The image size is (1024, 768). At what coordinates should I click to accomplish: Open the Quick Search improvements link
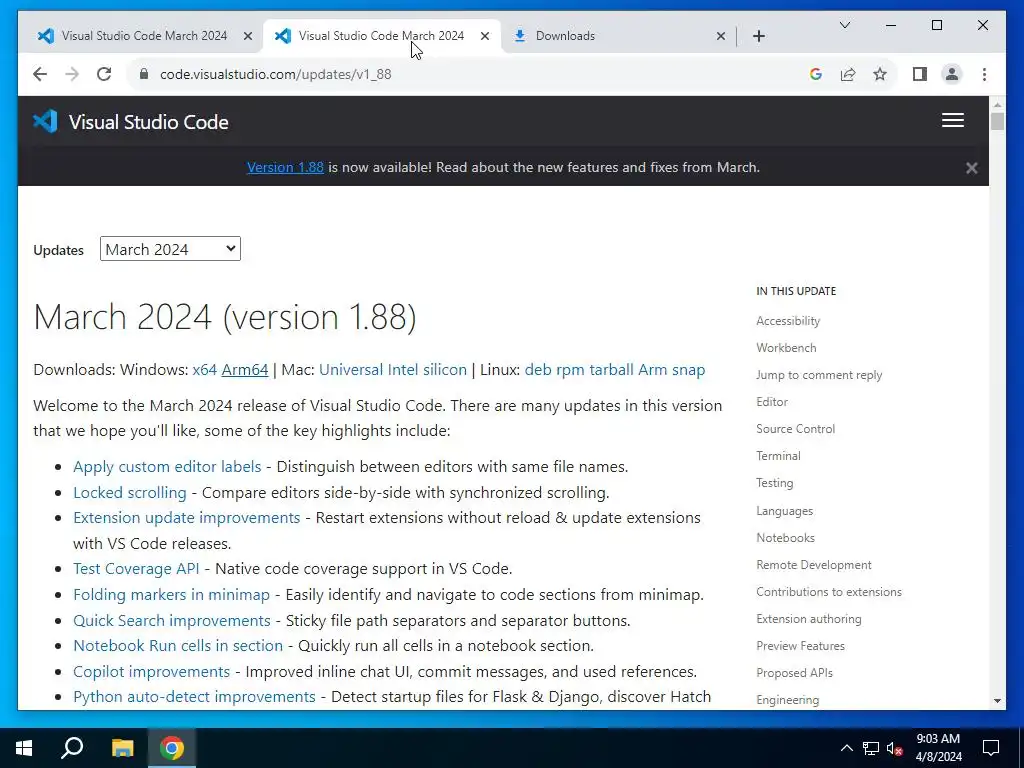pyautogui.click(x=172, y=620)
